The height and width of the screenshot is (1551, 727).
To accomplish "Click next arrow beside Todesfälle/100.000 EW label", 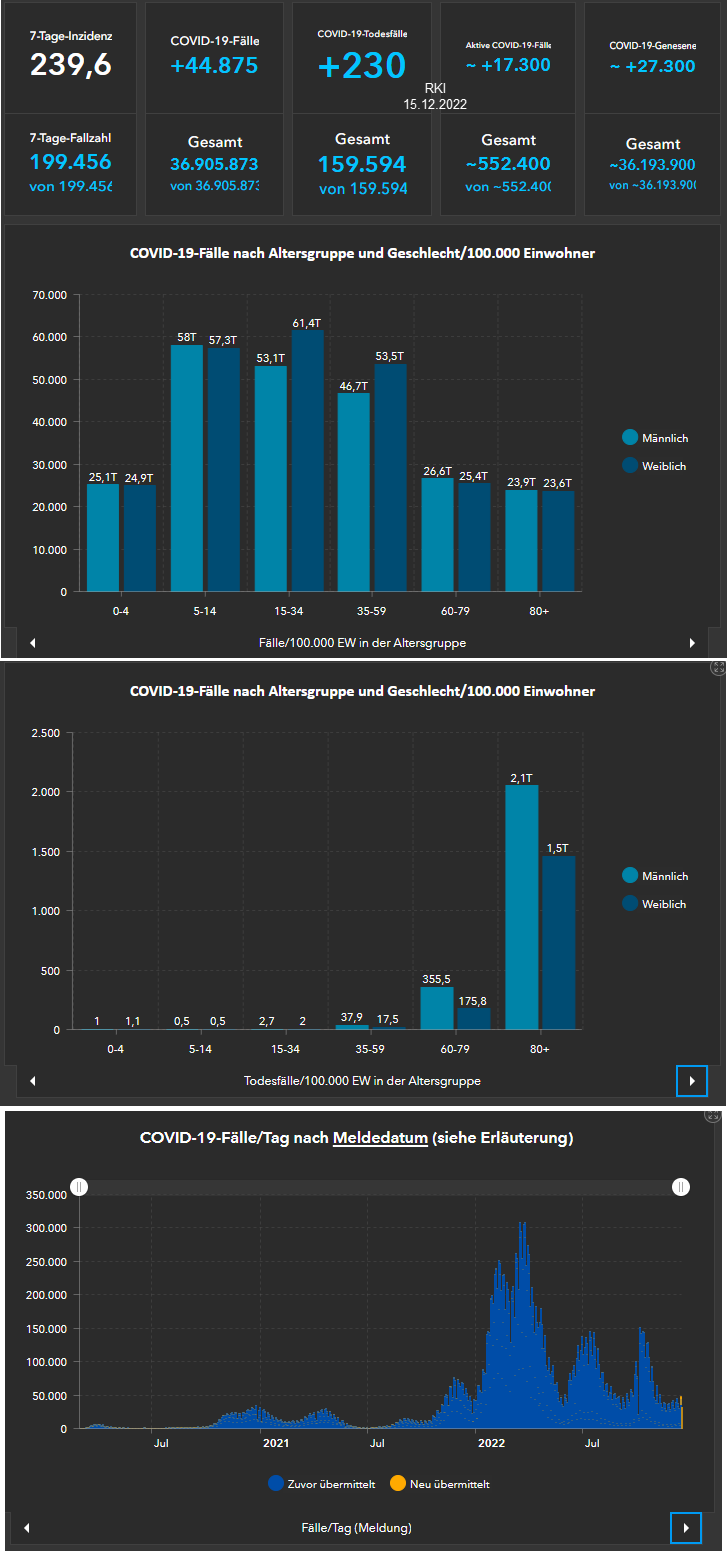I will coord(692,1081).
